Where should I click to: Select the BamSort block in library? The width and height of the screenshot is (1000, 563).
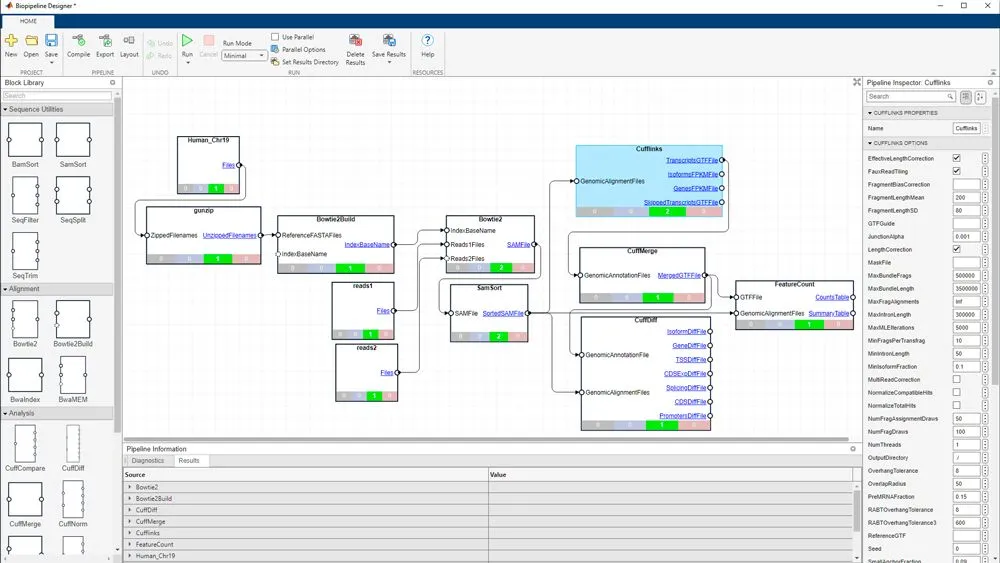click(x=25, y=140)
